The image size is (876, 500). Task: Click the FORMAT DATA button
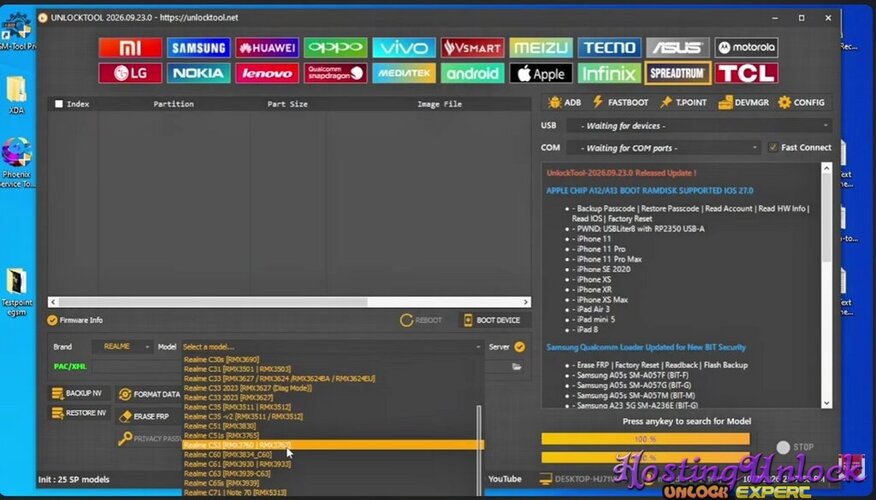tap(149, 394)
